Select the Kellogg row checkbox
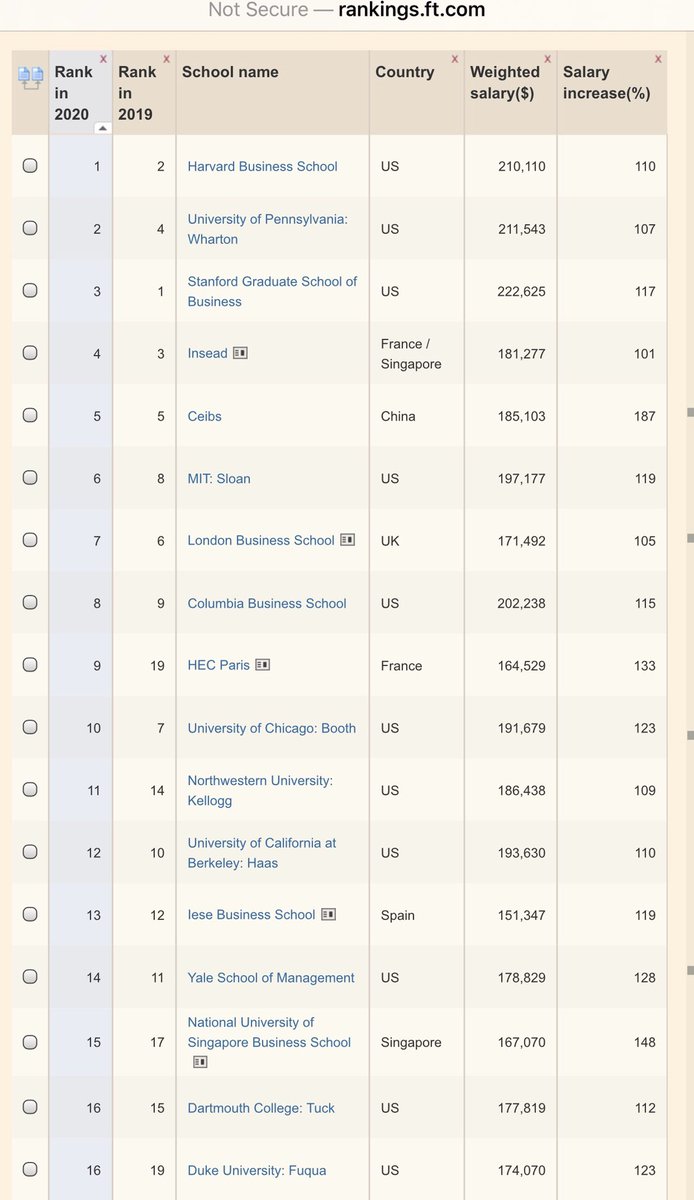The height and width of the screenshot is (1200, 694). pyautogui.click(x=30, y=790)
